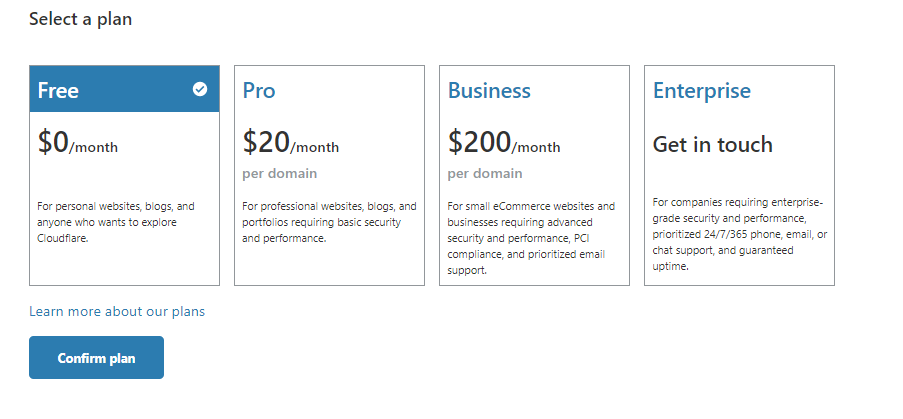Pick the Enterprise plan title
Viewport: 903px width, 419px height.
point(701,90)
